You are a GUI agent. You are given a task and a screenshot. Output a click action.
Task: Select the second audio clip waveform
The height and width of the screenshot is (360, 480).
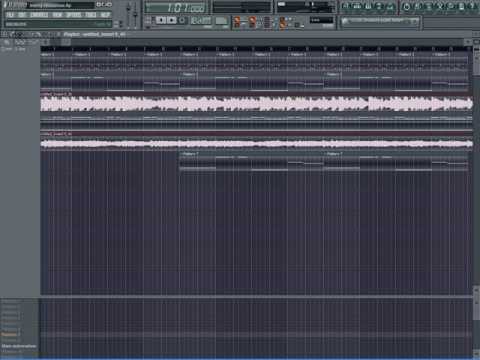tap(256, 144)
